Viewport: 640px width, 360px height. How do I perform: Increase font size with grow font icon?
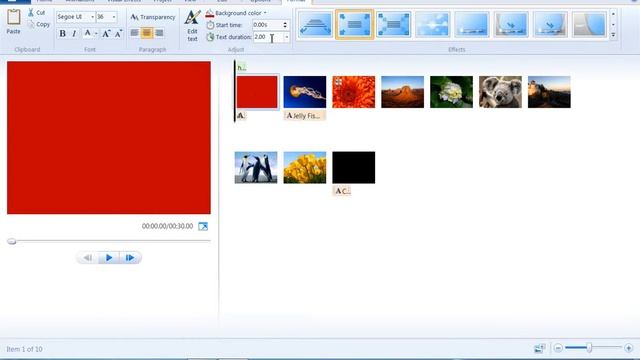click(106, 33)
